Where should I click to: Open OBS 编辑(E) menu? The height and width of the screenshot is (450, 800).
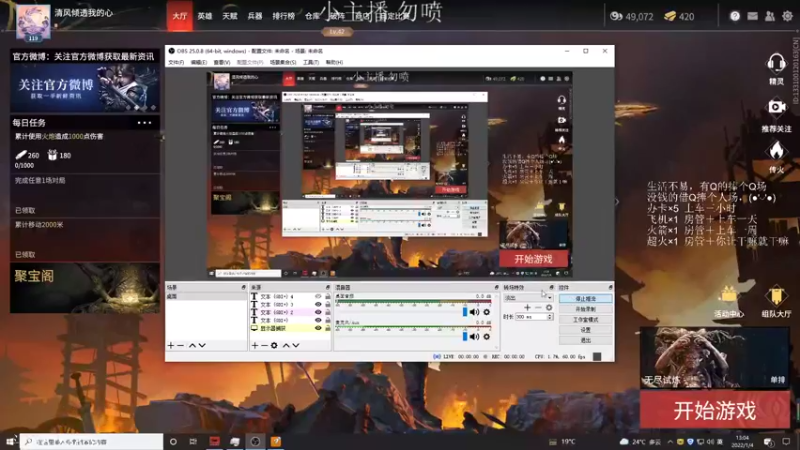(x=198, y=62)
